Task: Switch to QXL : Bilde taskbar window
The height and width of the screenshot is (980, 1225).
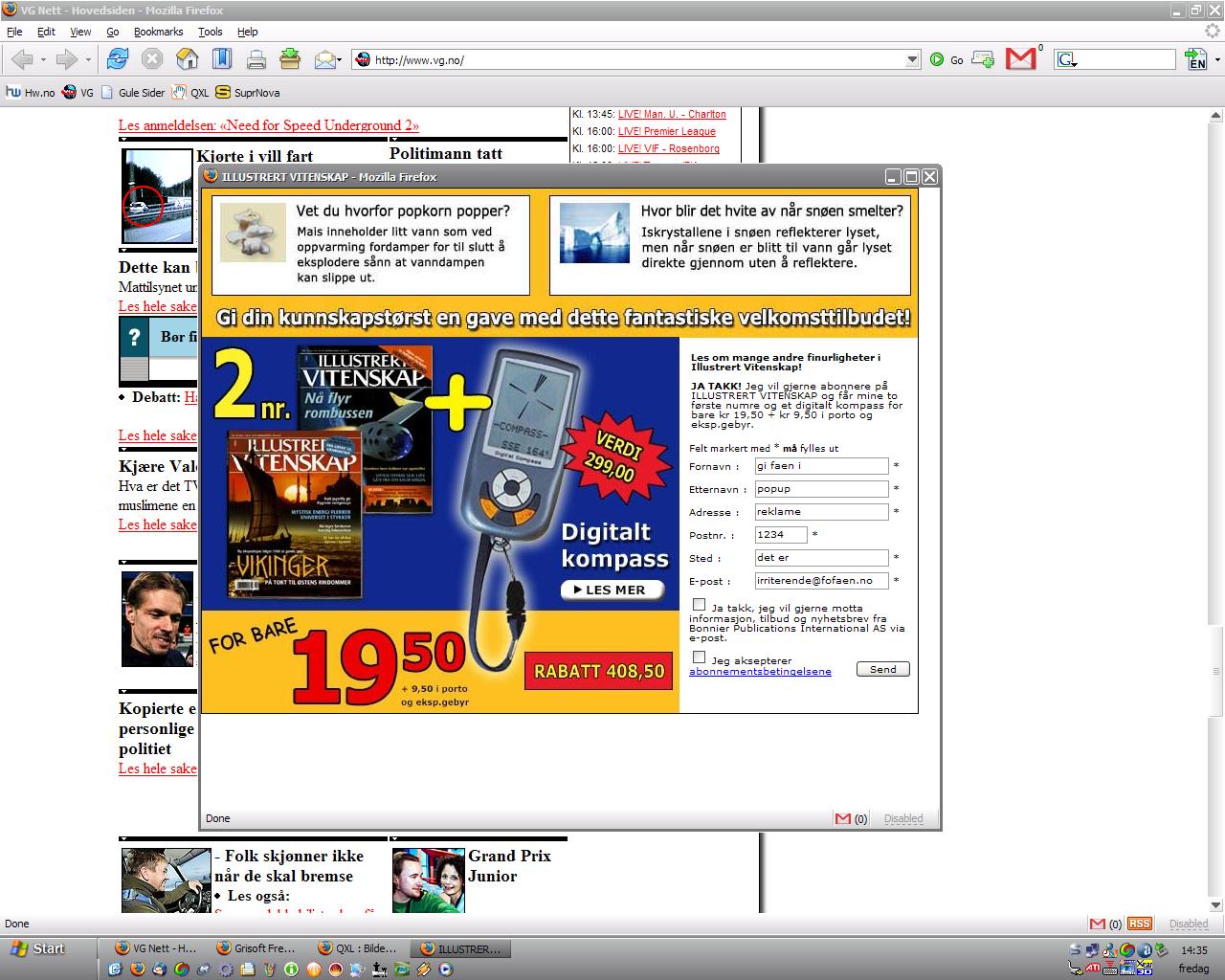Action: [358, 948]
